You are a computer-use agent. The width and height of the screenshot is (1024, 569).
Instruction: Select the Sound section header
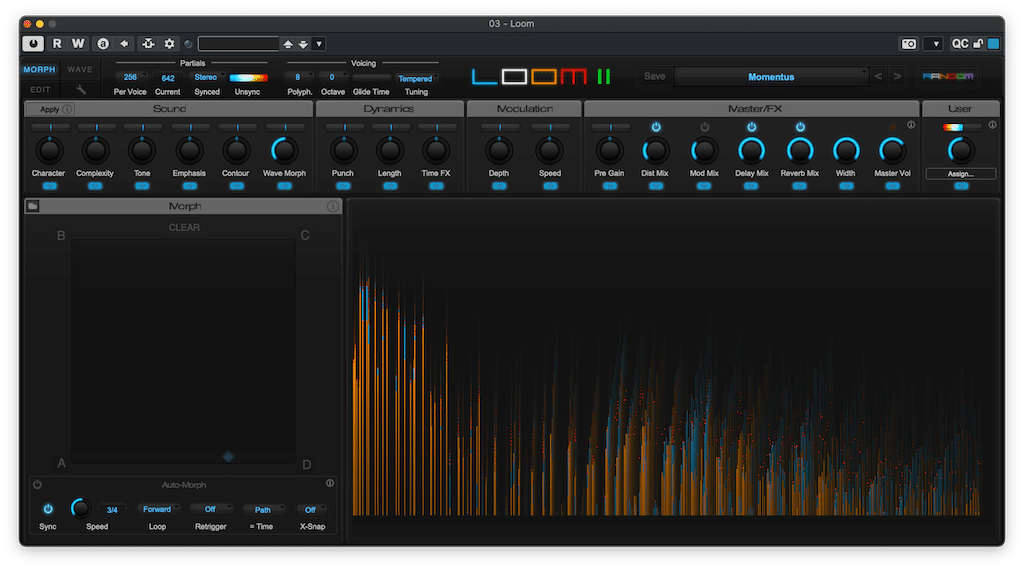(169, 108)
